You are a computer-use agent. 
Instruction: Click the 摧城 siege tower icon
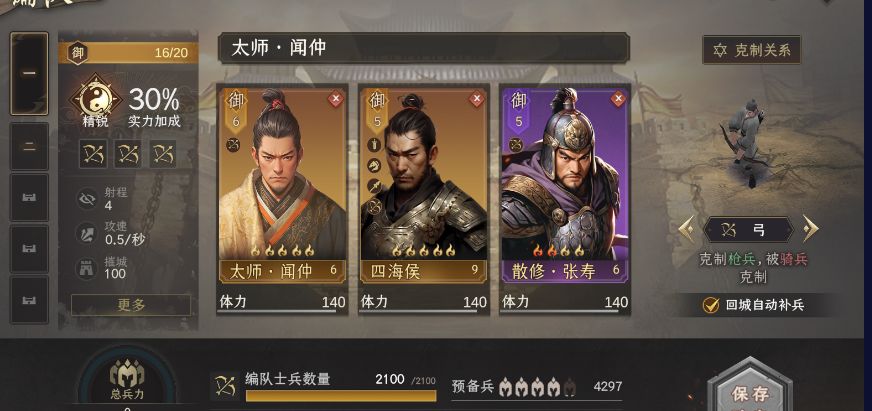pos(87,268)
